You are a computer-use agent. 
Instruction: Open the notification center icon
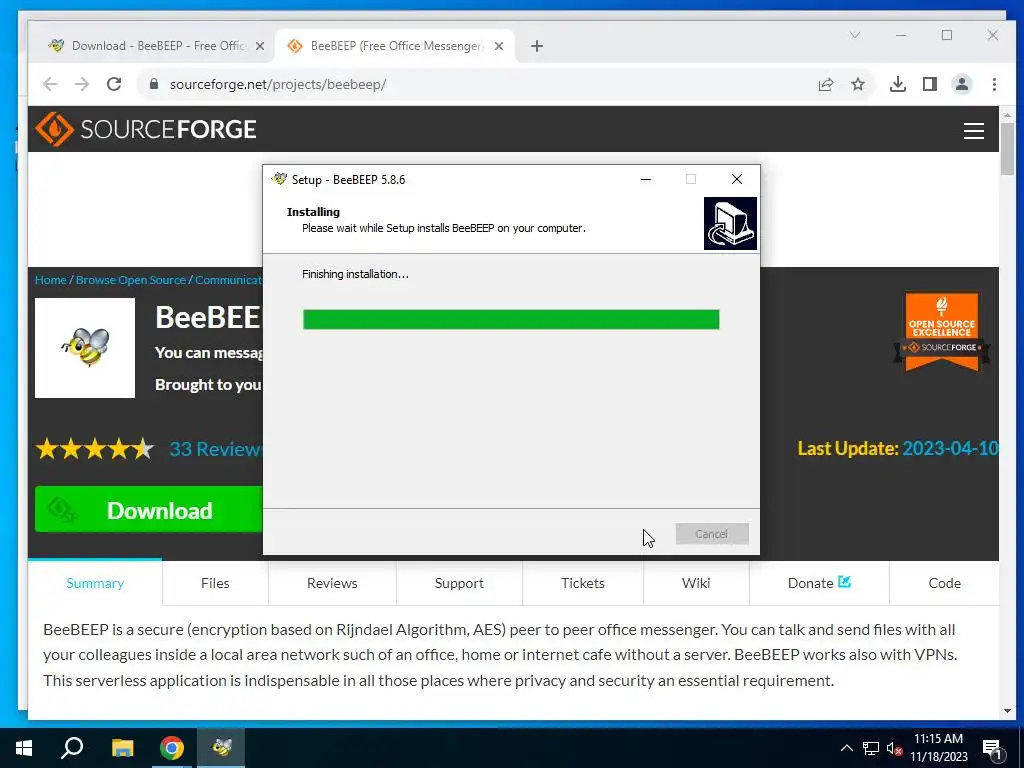(993, 749)
